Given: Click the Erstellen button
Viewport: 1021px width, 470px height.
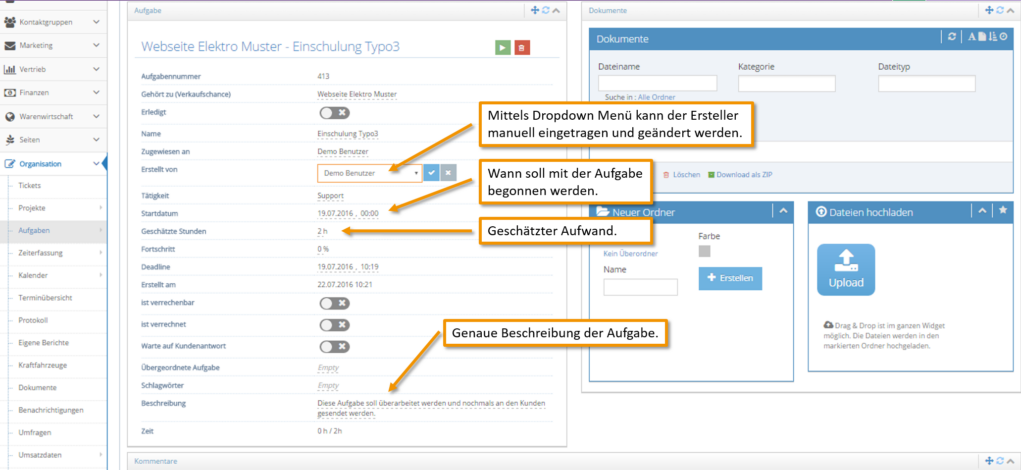Looking at the screenshot, I should click(730, 278).
